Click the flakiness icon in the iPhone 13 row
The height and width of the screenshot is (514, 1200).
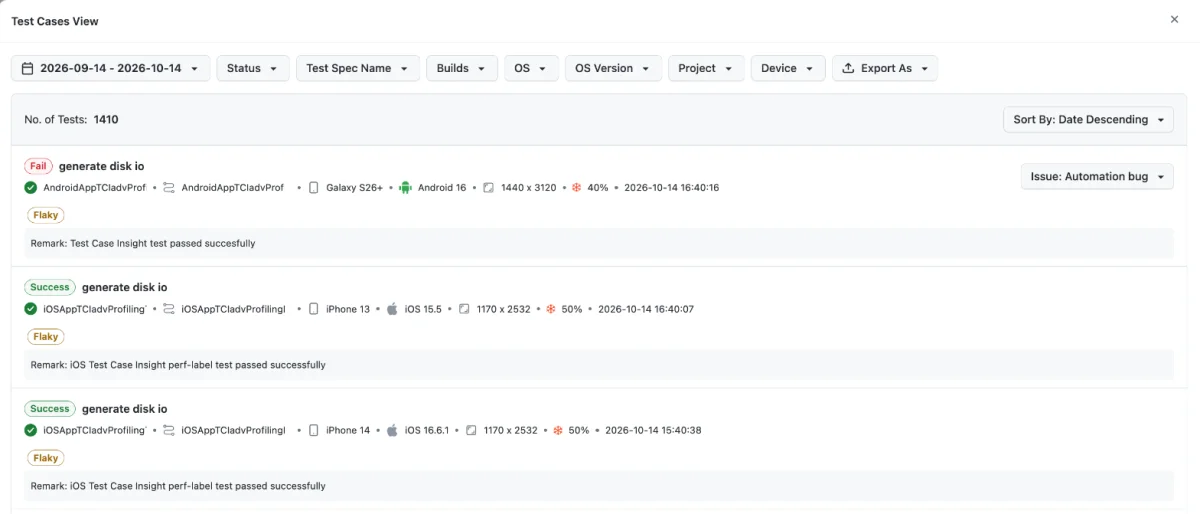(550, 309)
